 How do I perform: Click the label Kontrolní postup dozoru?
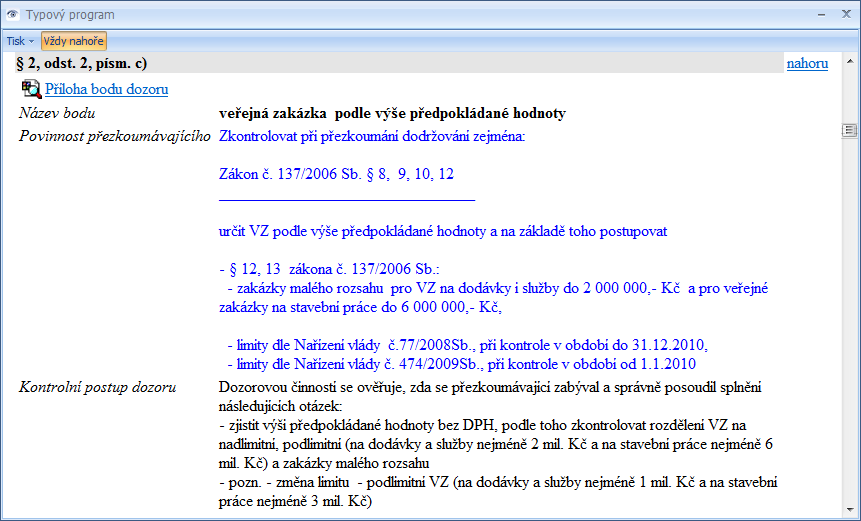tap(98, 388)
